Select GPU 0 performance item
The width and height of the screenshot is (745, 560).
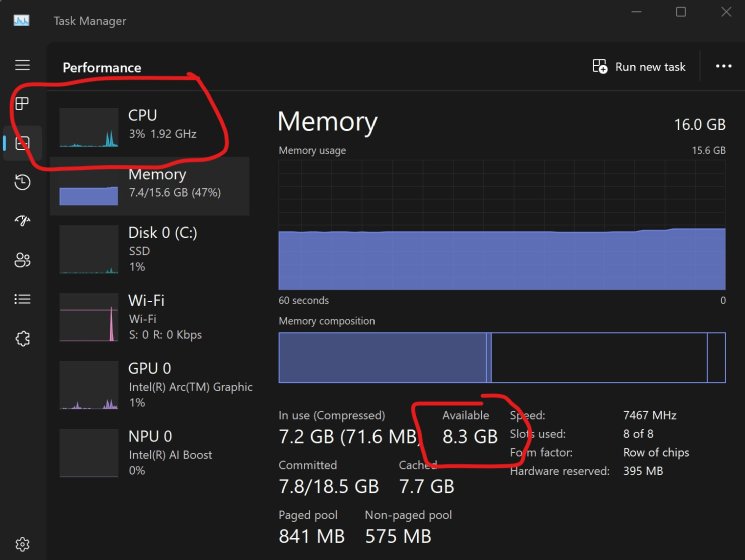(150, 385)
